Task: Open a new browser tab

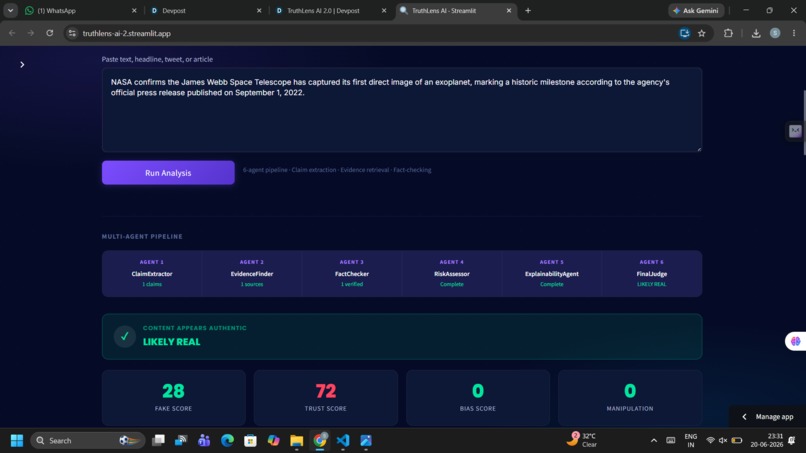Action: [x=528, y=10]
